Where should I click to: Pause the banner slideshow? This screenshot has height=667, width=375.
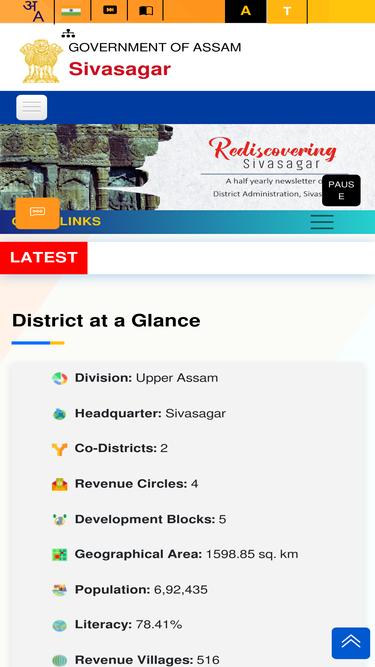[x=341, y=190]
